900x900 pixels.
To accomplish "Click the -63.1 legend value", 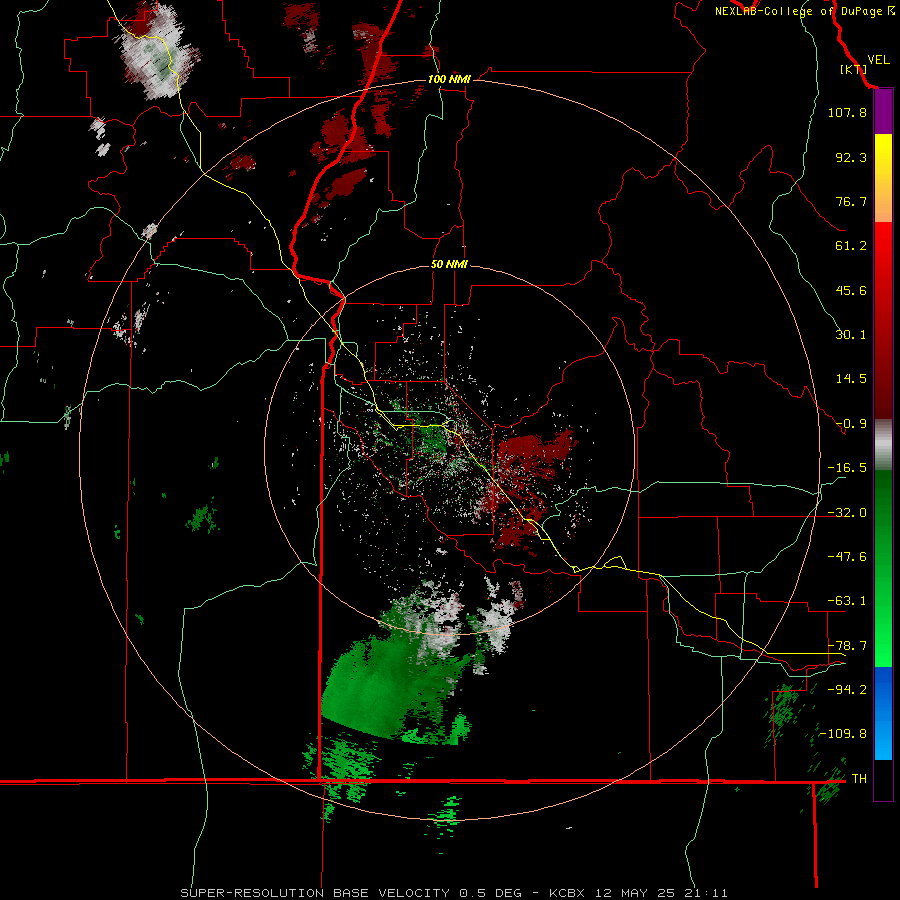I will (x=847, y=601).
